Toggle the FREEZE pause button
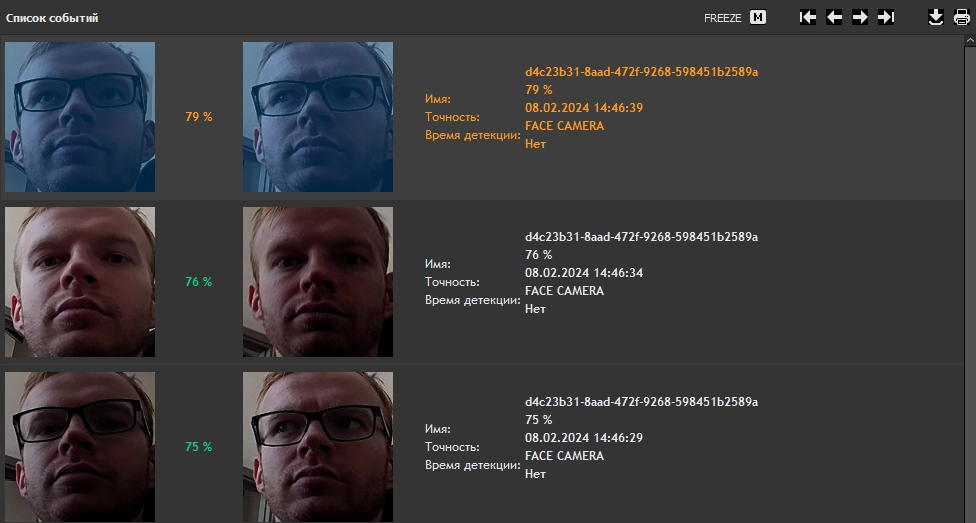 [x=758, y=17]
